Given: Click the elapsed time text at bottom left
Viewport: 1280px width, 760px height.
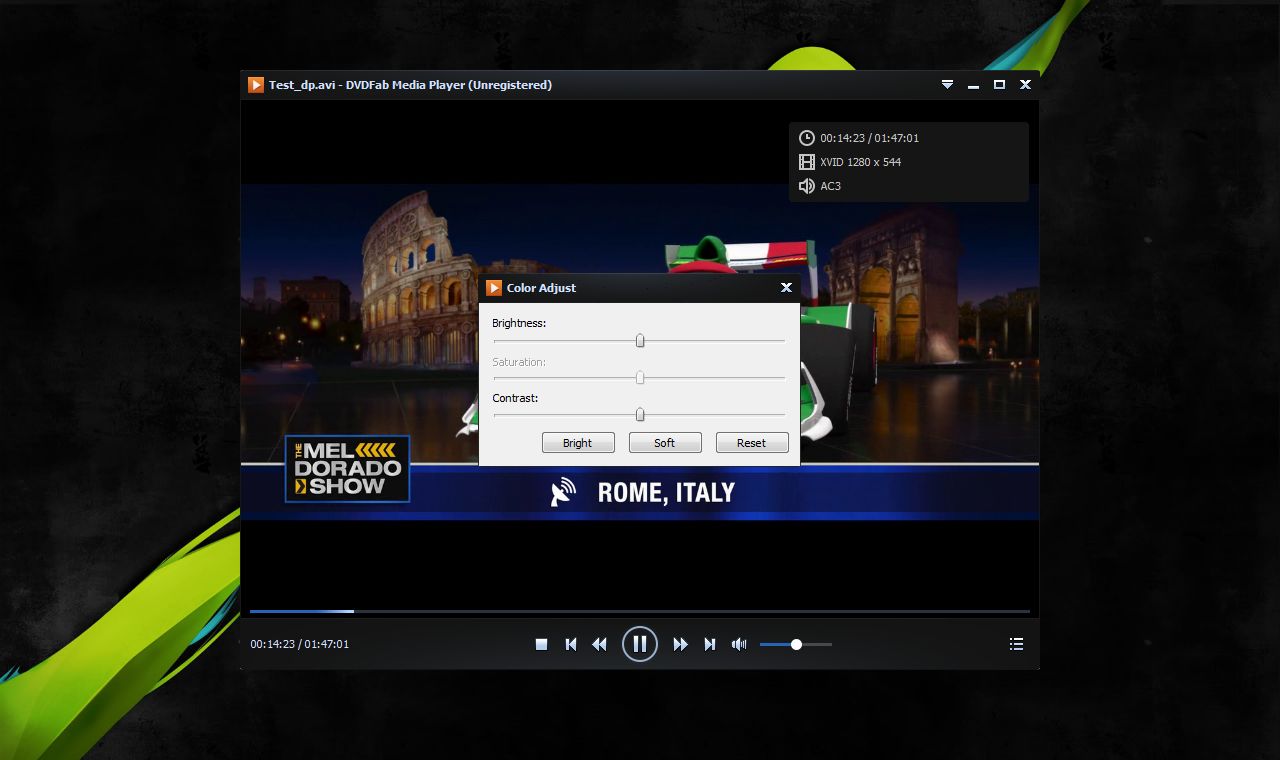Looking at the screenshot, I should coord(300,644).
